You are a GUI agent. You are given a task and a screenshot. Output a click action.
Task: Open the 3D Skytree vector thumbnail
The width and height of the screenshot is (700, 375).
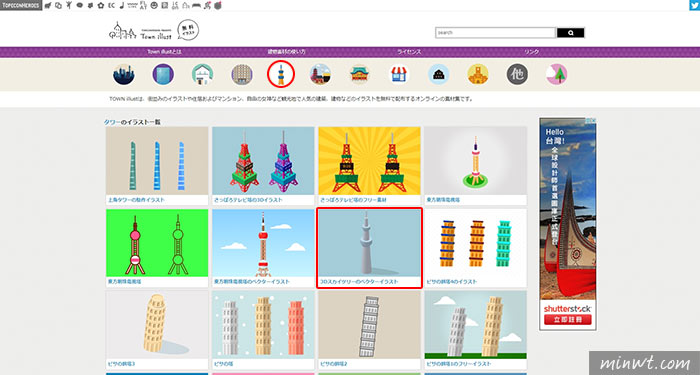coord(369,243)
